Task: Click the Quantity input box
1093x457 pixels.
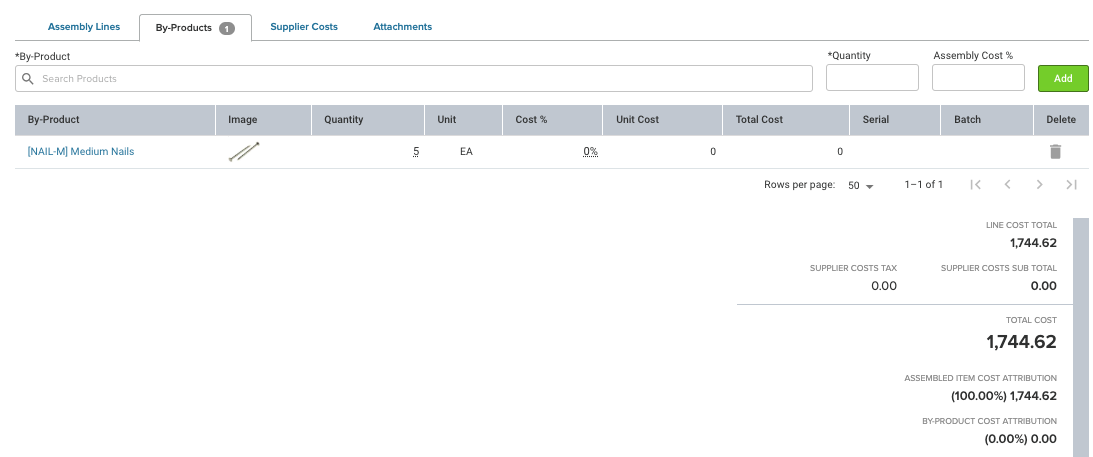Action: point(872,77)
